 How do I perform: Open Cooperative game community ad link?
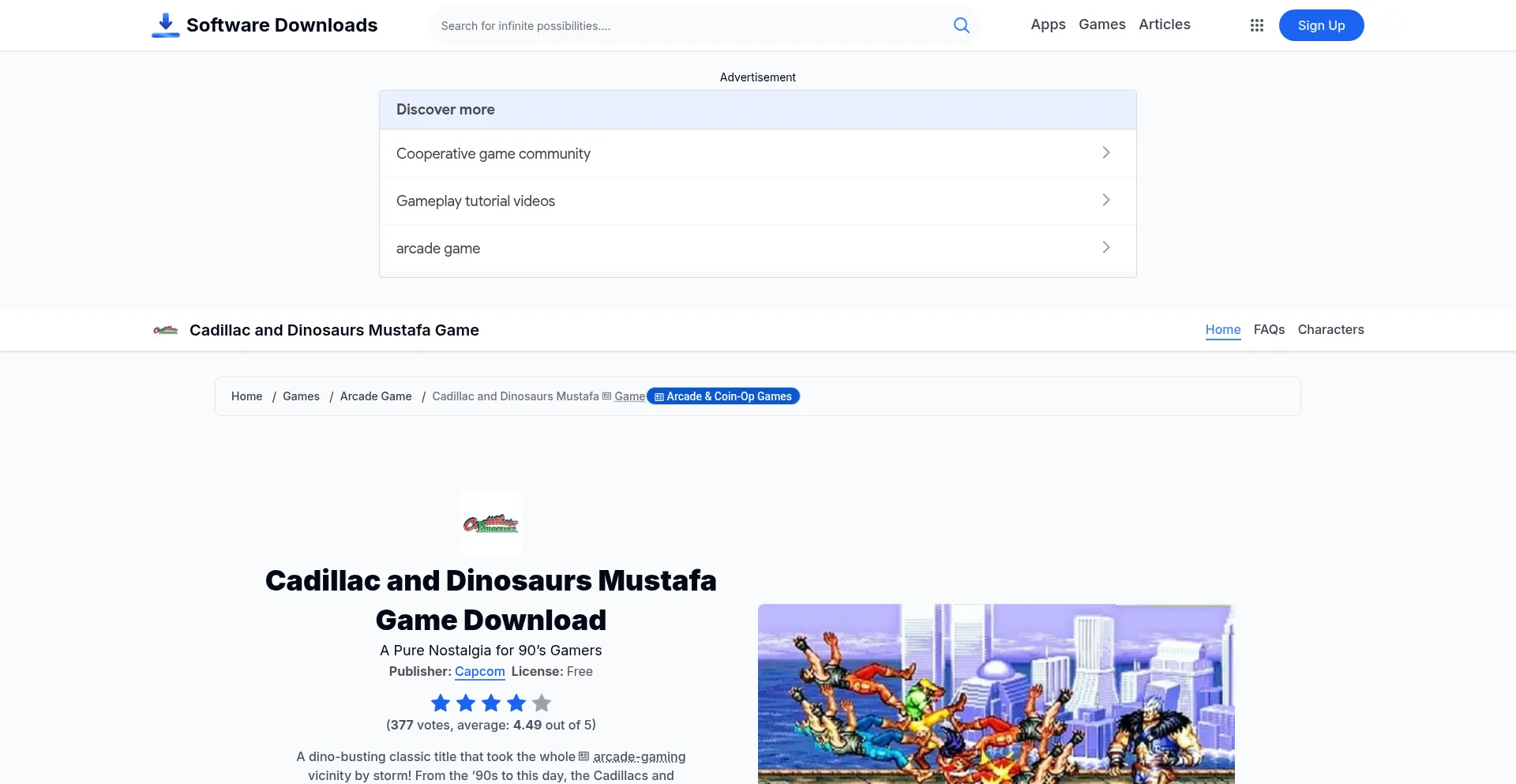(x=758, y=153)
